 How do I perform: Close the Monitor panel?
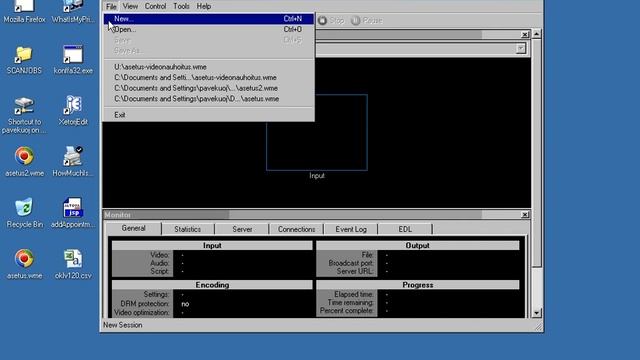pos(525,215)
